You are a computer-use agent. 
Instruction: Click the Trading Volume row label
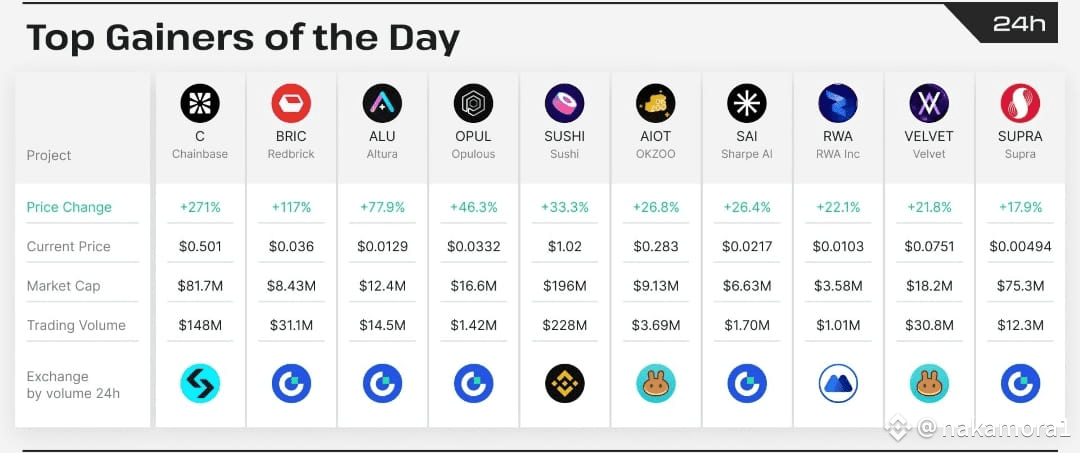[76, 326]
